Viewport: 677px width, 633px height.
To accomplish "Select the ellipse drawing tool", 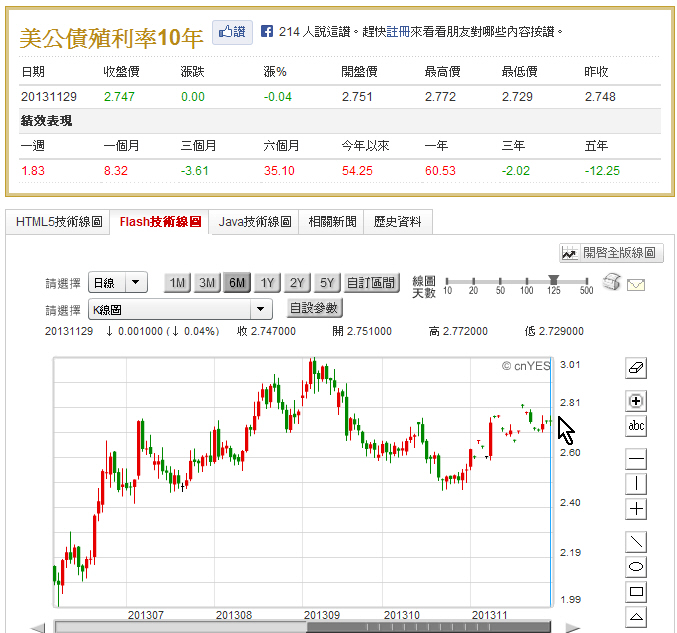I will (636, 567).
